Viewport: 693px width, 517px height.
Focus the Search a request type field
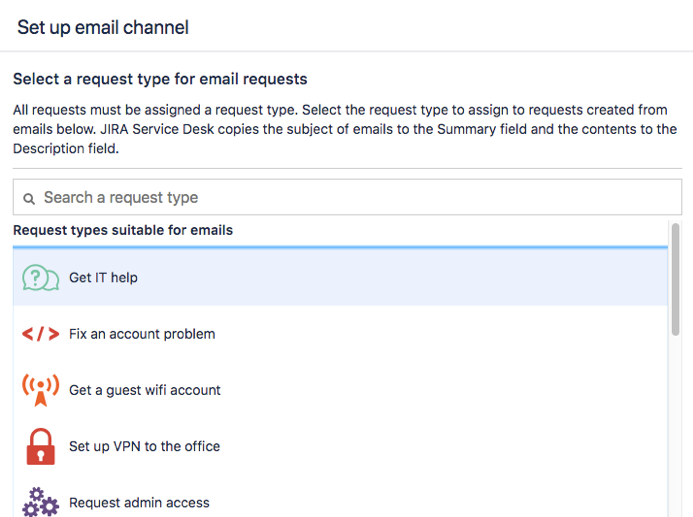point(347,197)
